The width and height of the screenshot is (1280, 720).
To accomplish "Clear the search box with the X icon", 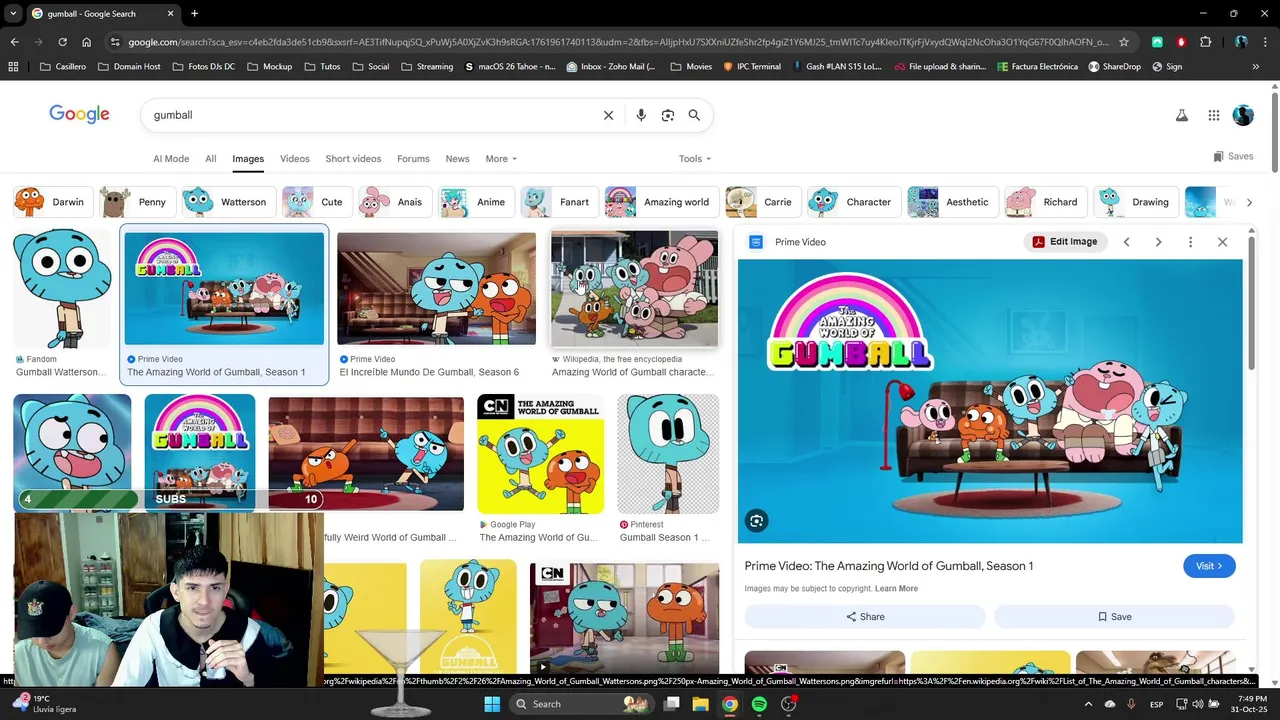I will point(608,115).
